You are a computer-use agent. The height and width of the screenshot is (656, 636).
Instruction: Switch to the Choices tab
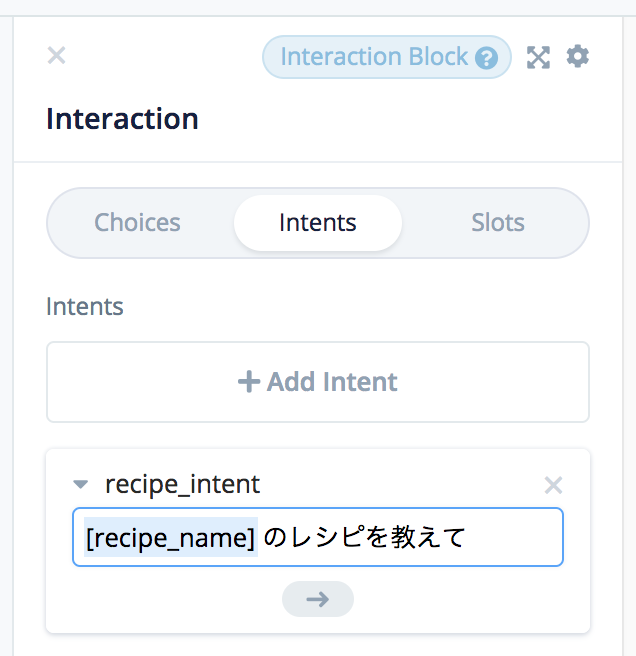pyautogui.click(x=138, y=223)
